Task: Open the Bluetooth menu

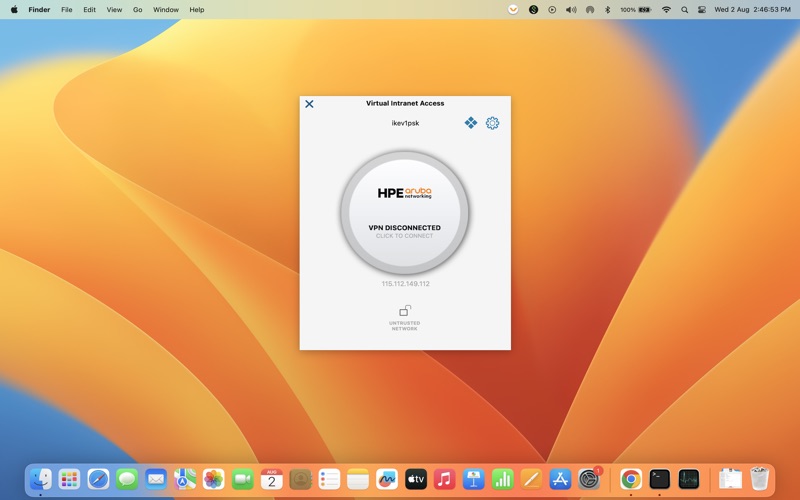Action: coord(608,9)
